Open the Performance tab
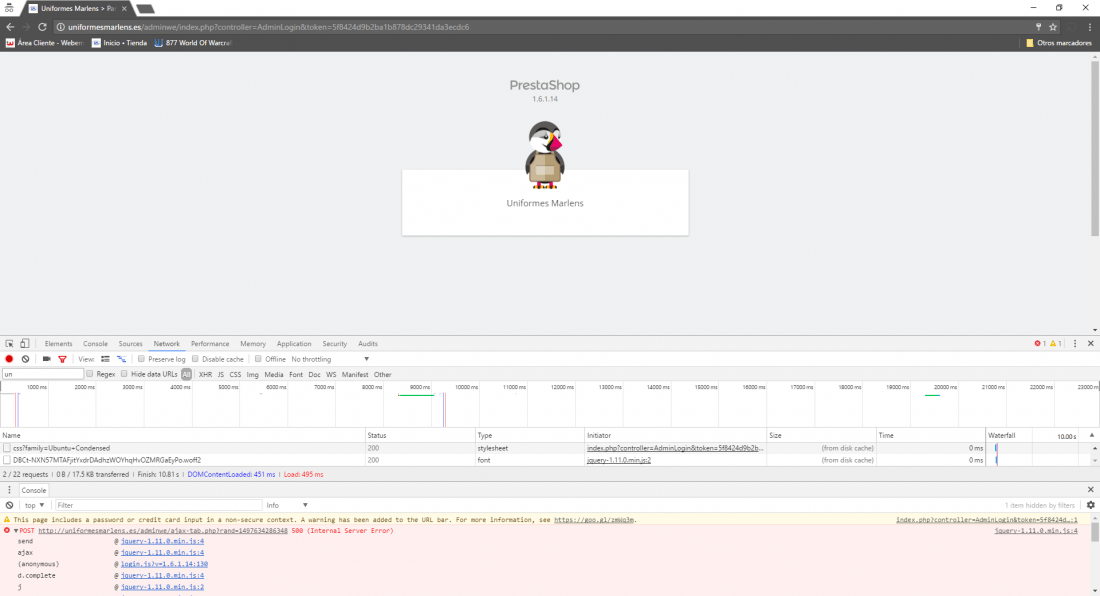Image resolution: width=1100 pixels, height=596 pixels. tap(210, 344)
